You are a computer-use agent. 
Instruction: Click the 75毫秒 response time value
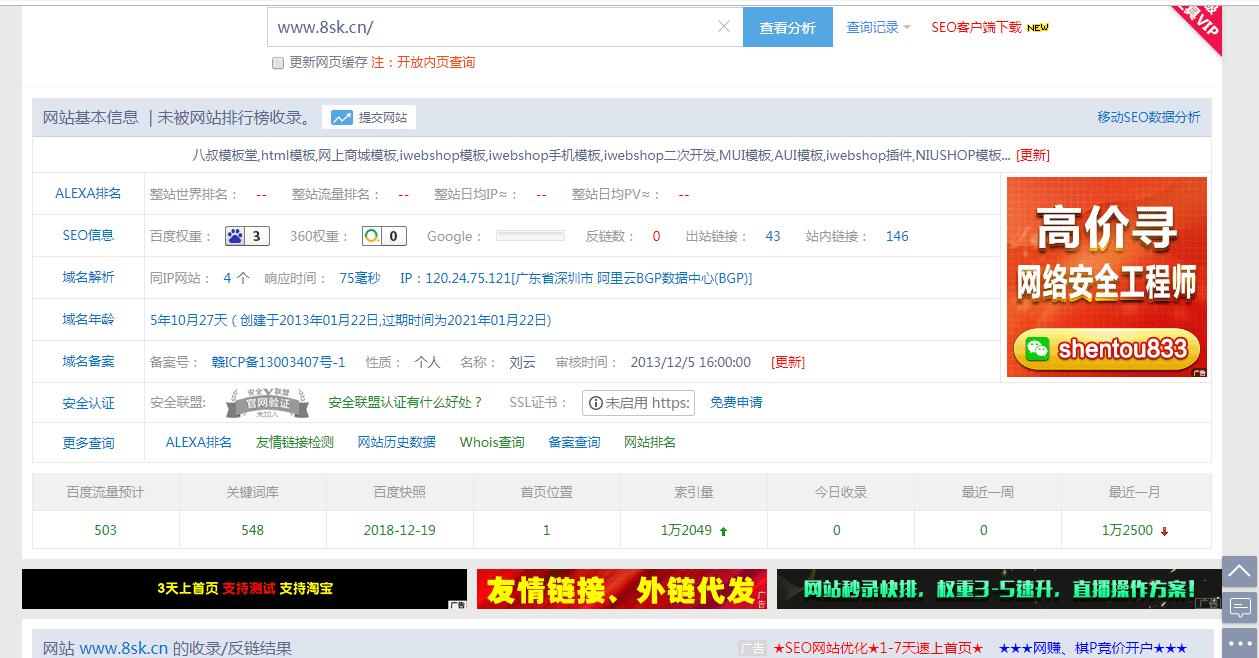pyautogui.click(x=360, y=278)
